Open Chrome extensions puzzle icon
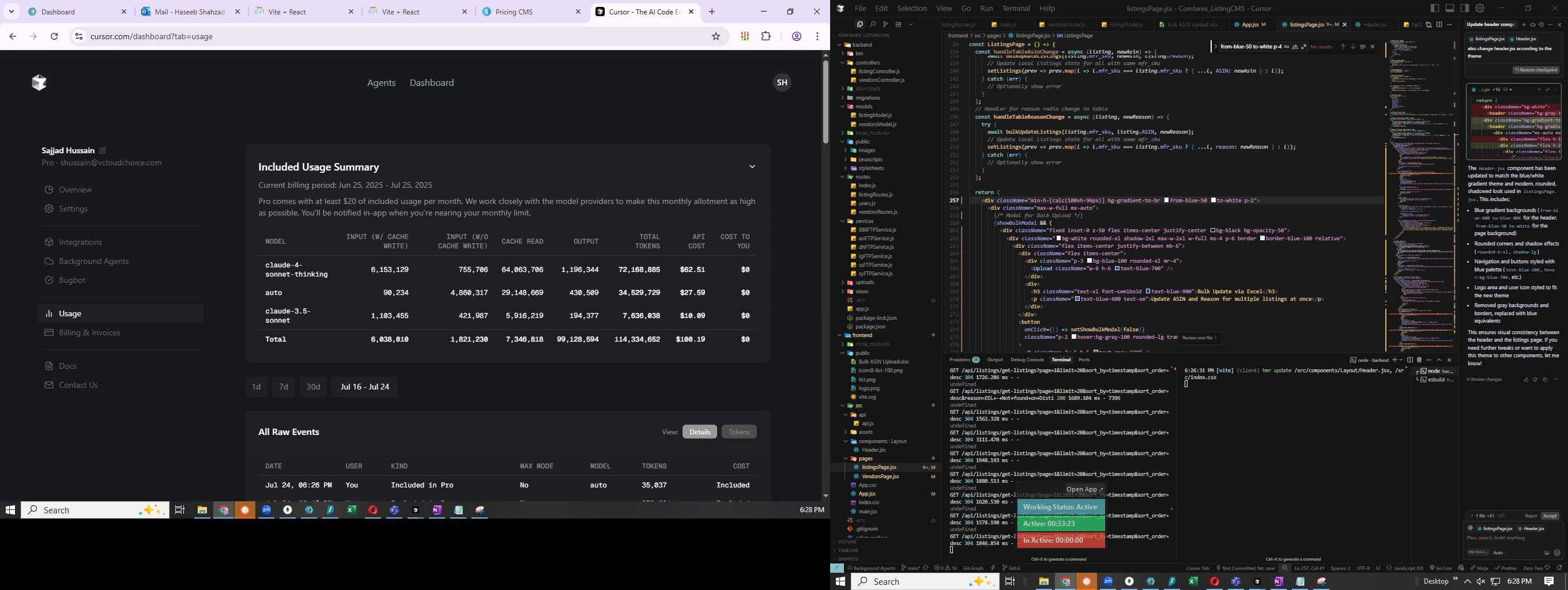1568x590 pixels. (766, 36)
